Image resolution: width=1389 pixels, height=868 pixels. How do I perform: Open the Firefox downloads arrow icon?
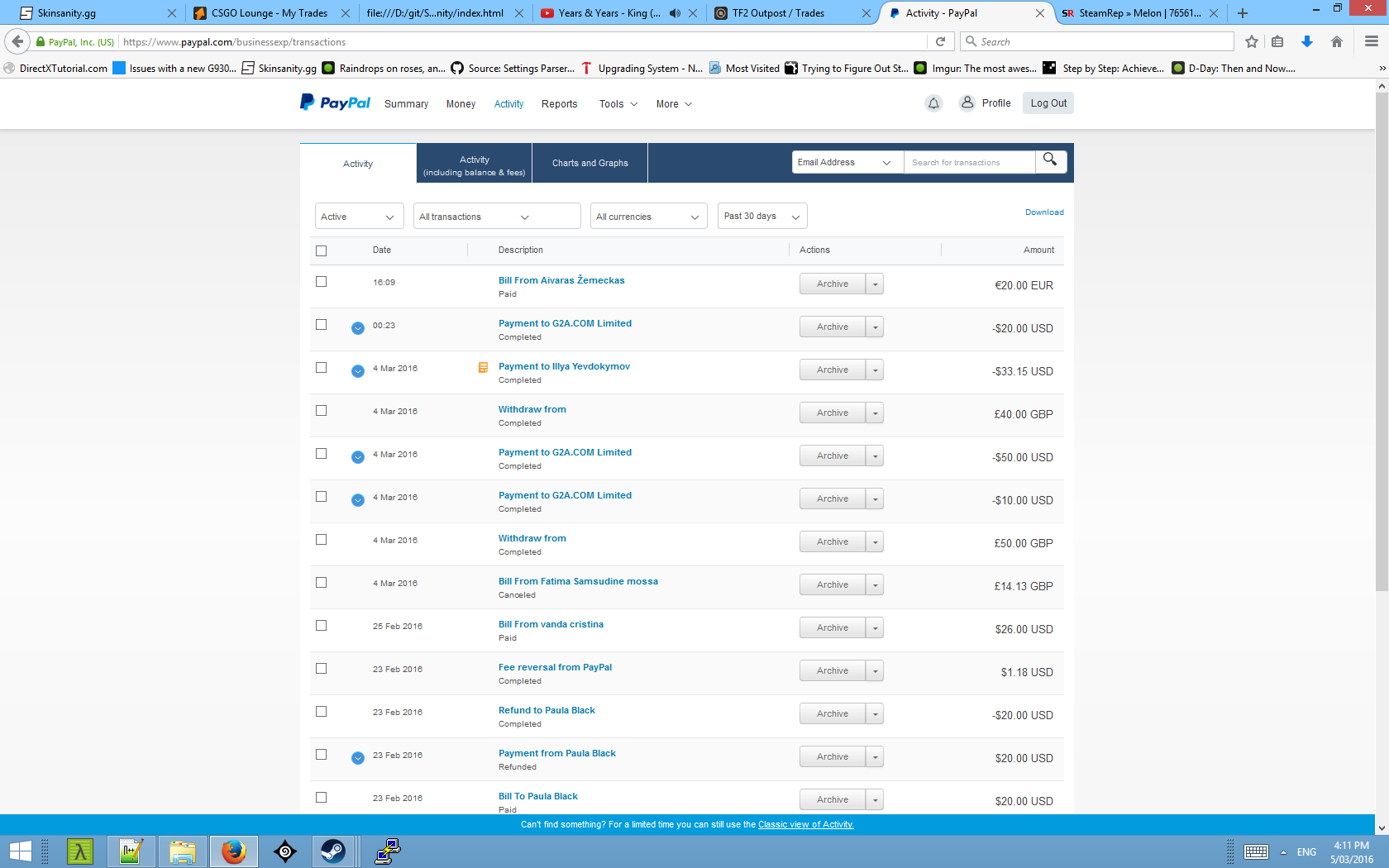point(1306,42)
